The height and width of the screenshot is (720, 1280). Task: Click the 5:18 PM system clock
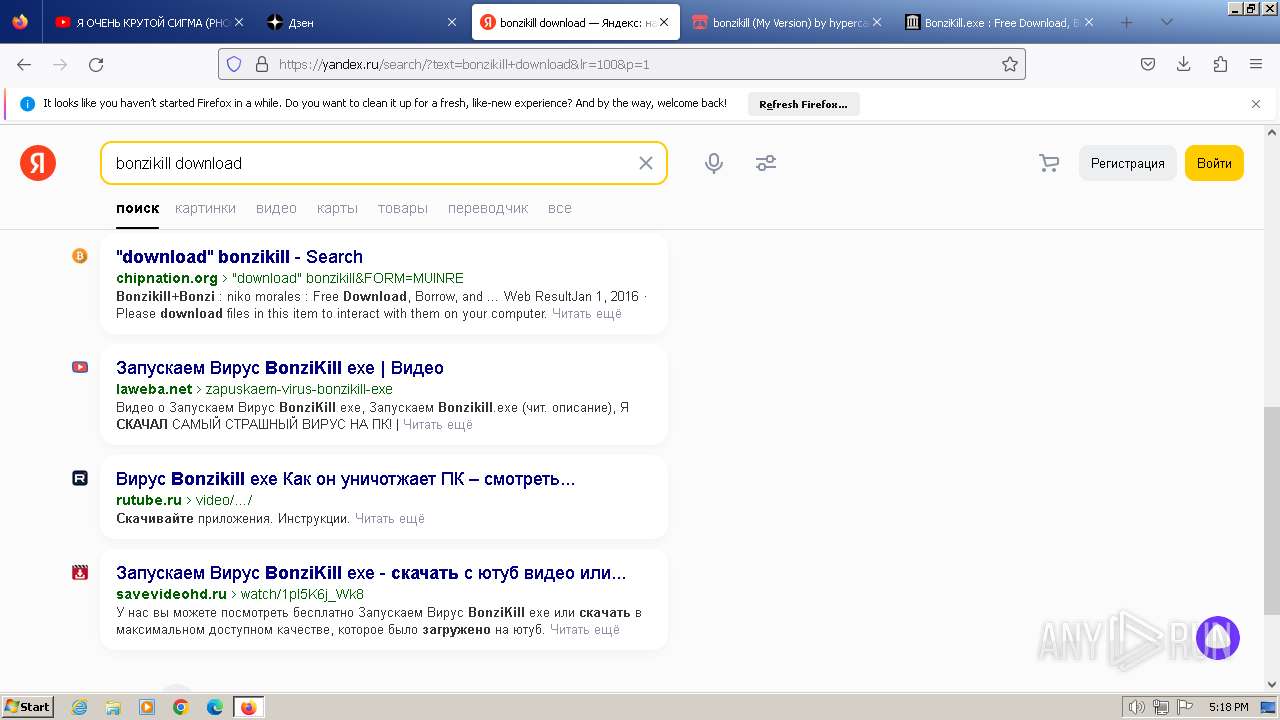click(x=1228, y=707)
